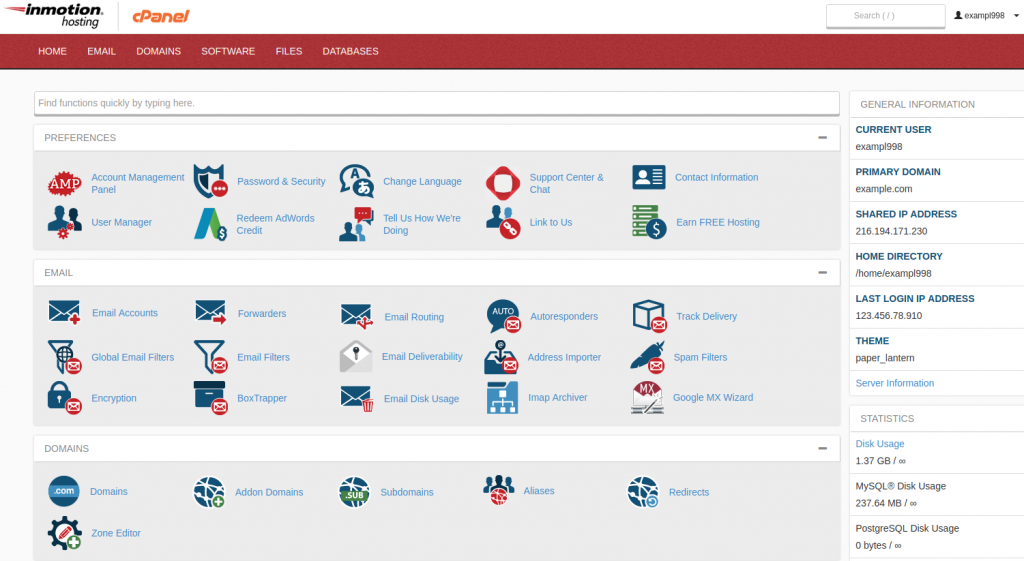Click the Google MX Wizard icon

pos(648,398)
